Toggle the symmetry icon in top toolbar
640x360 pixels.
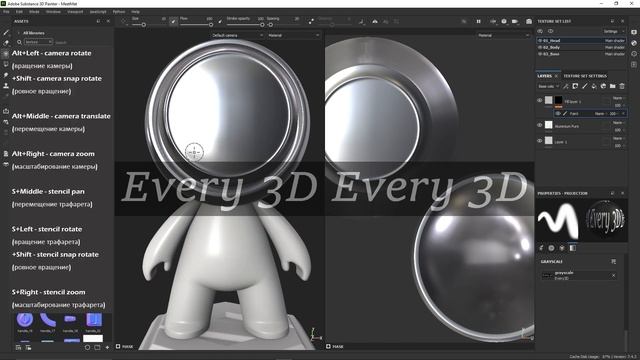click(375, 21)
